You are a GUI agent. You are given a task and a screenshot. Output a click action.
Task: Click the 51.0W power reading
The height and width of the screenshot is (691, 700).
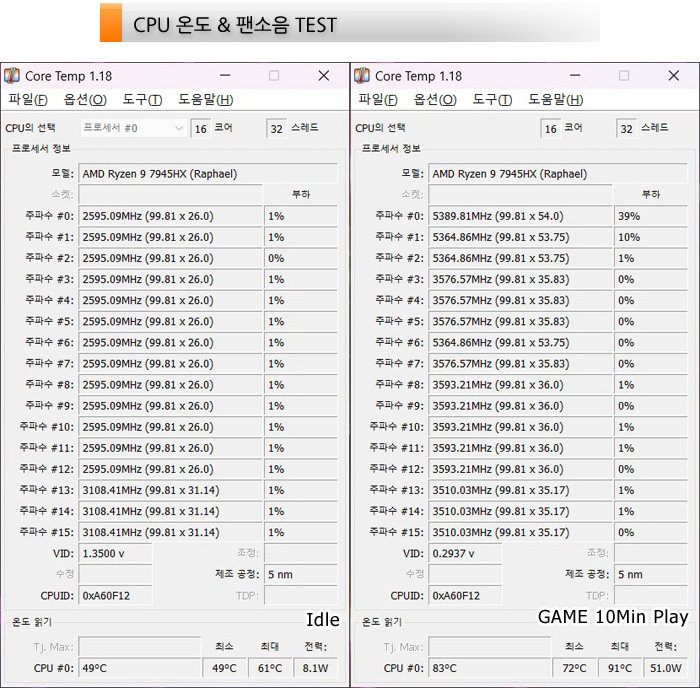tap(666, 668)
